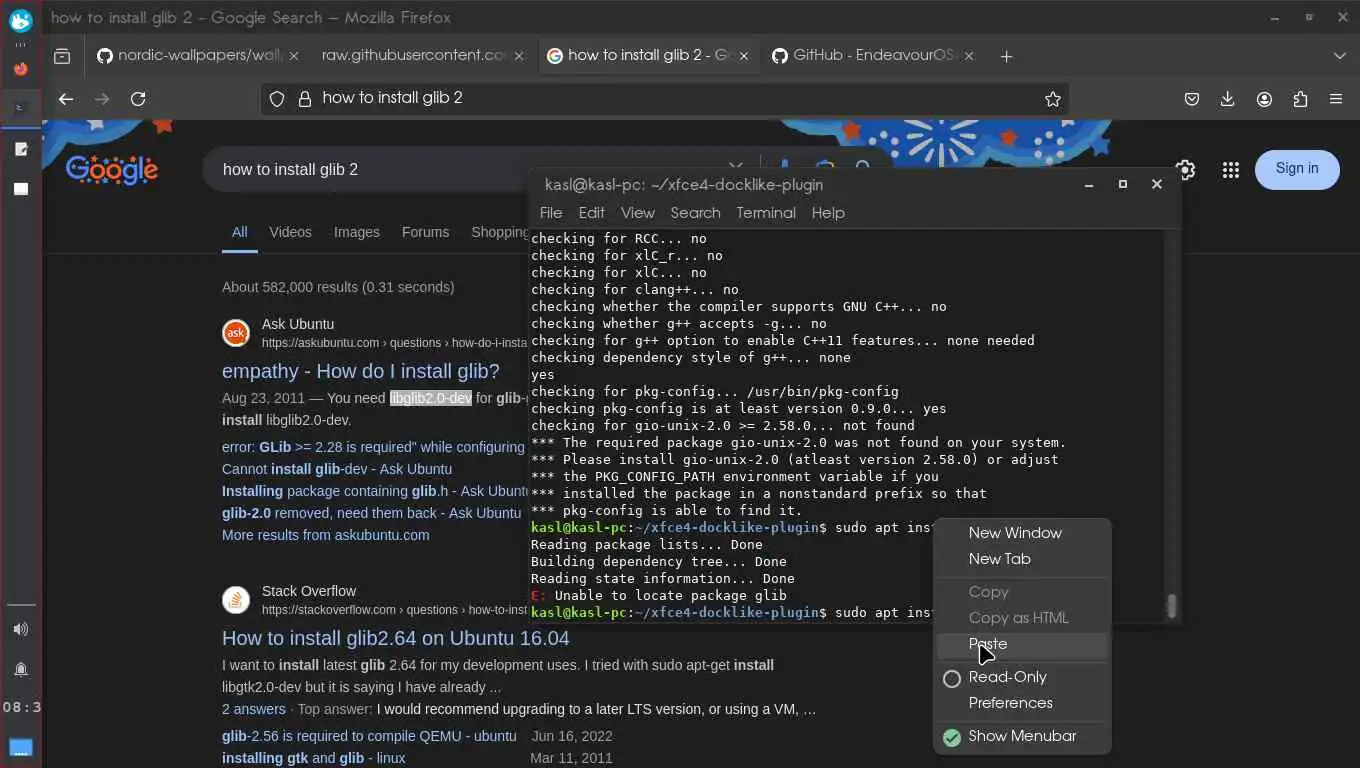Open the text editor note icon in panel

click(21, 149)
